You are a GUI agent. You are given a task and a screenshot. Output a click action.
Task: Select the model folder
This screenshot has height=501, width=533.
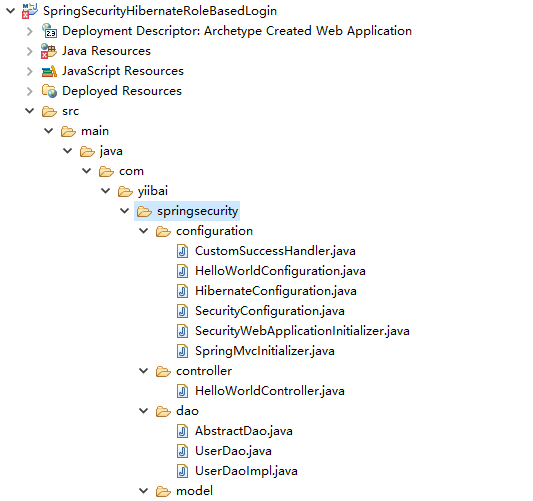coord(194,491)
